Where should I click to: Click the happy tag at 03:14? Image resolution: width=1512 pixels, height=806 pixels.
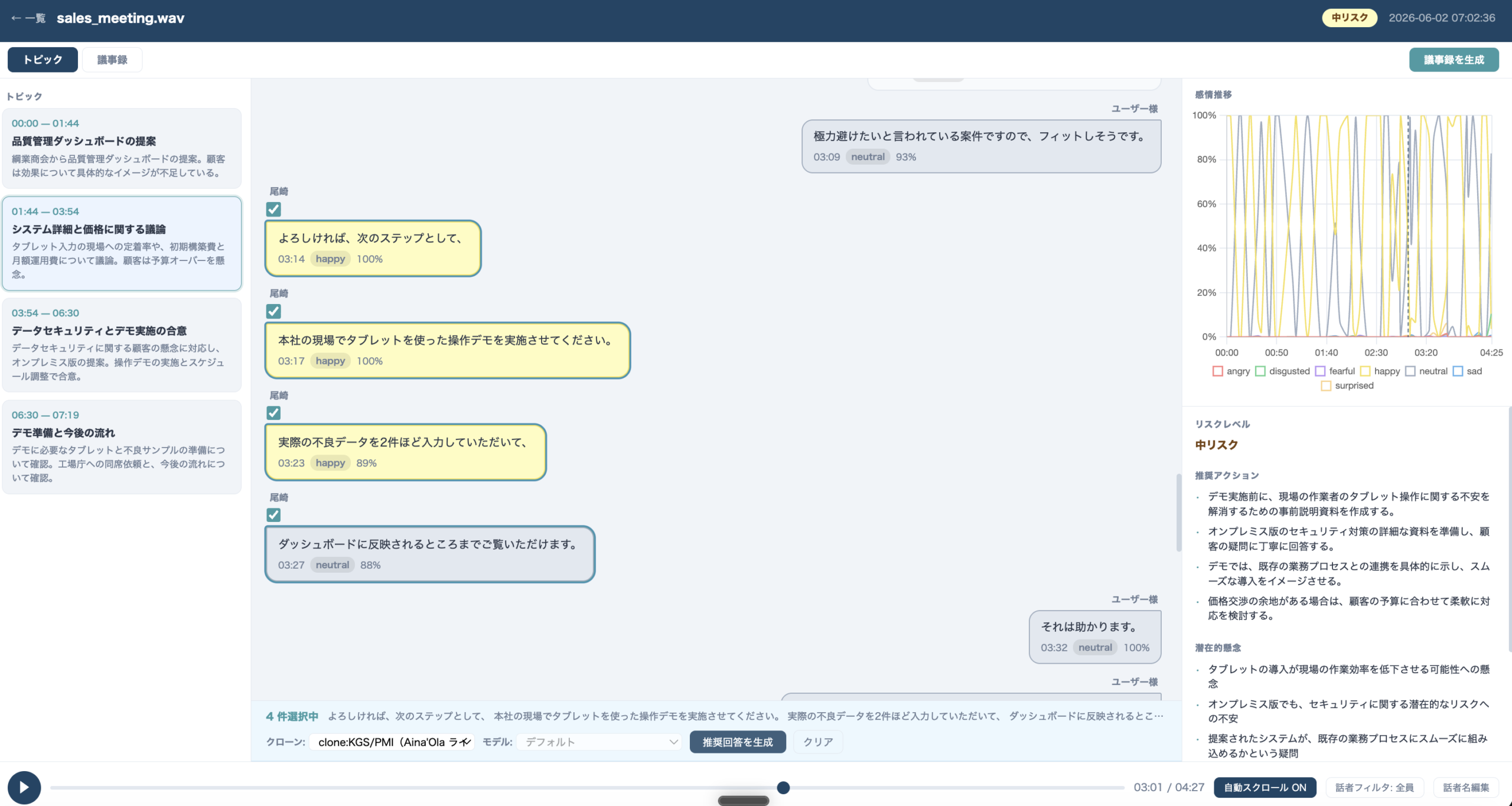(330, 259)
